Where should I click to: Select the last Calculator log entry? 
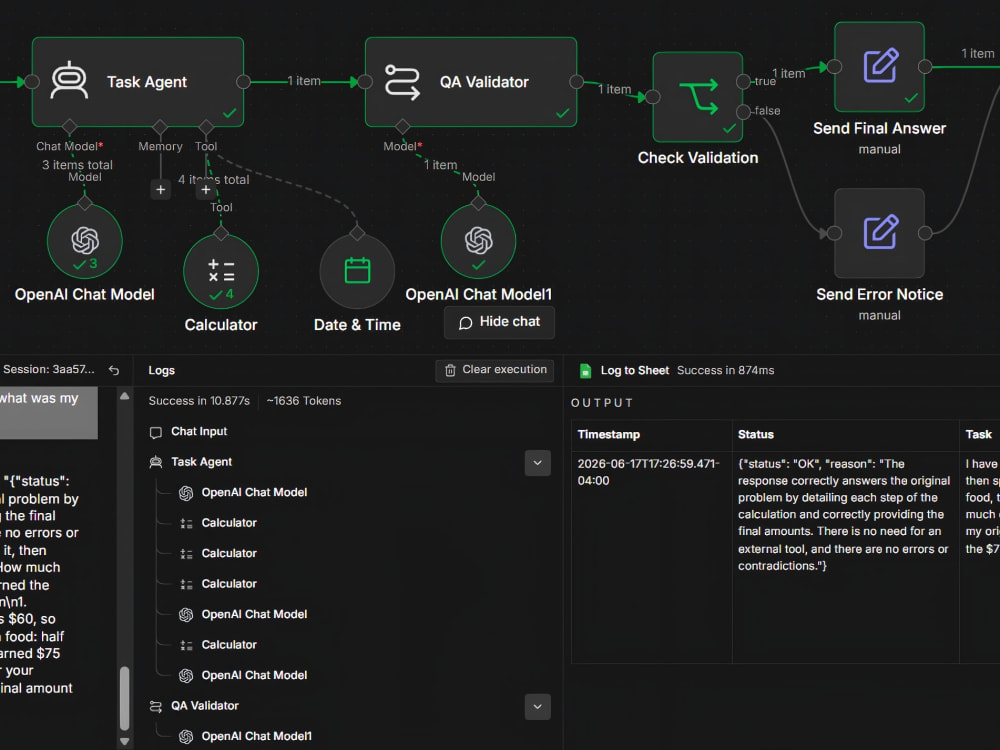(229, 645)
